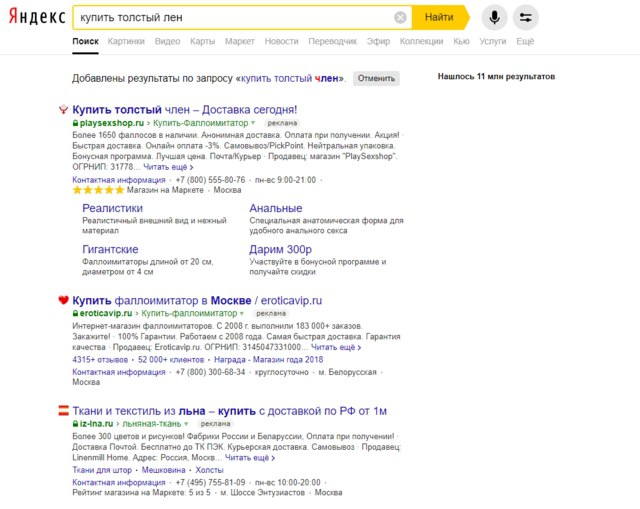Open the 52 000+ клиентов link
640x509 pixels.
171,360
